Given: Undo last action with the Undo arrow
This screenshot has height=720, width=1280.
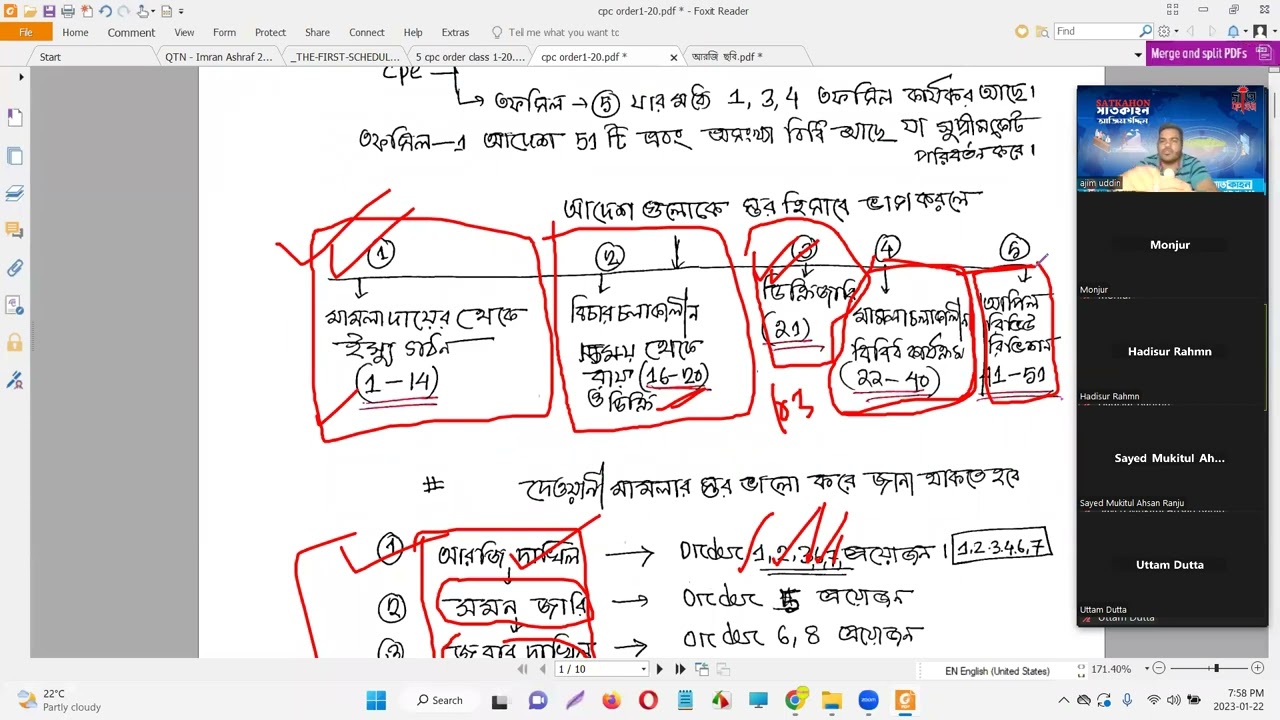Looking at the screenshot, I should point(105,11).
